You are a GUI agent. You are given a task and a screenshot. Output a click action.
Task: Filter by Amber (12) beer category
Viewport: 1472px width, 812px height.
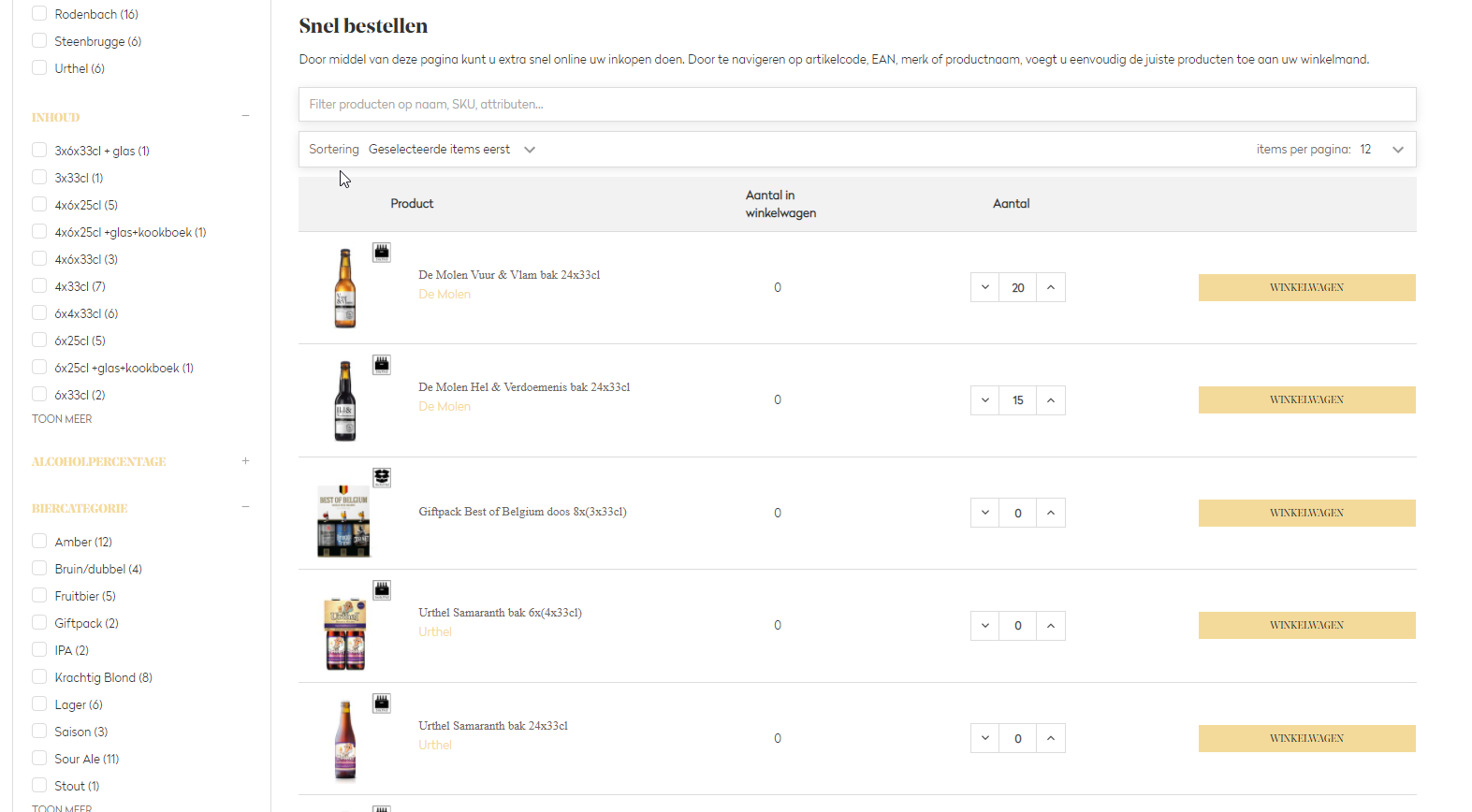coord(39,541)
